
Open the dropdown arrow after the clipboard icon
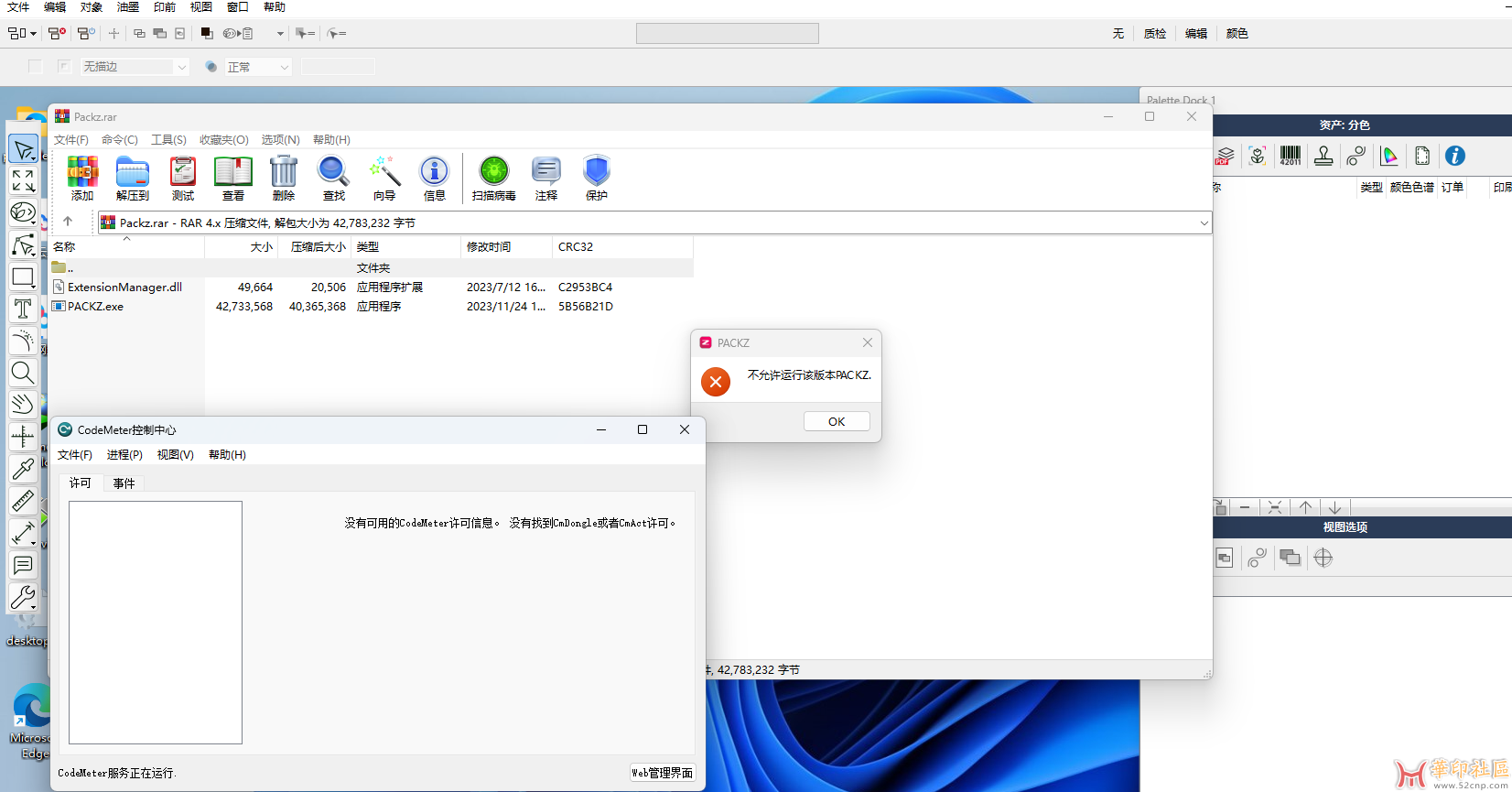(280, 34)
